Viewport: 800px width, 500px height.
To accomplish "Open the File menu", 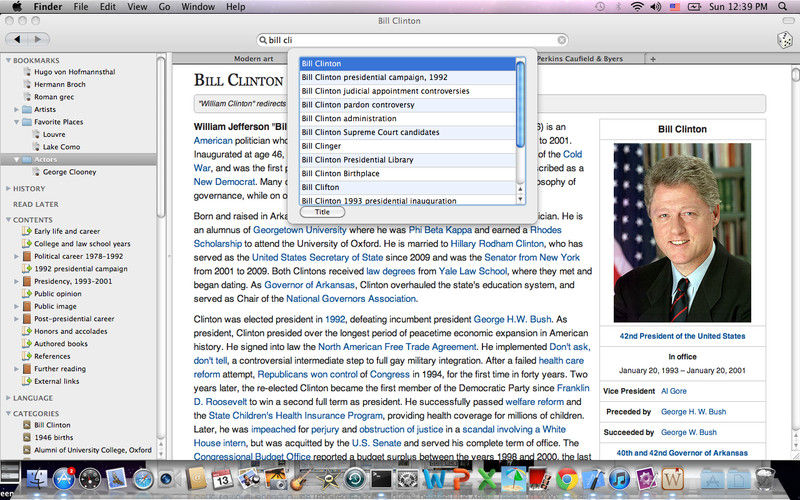I will coord(81,7).
